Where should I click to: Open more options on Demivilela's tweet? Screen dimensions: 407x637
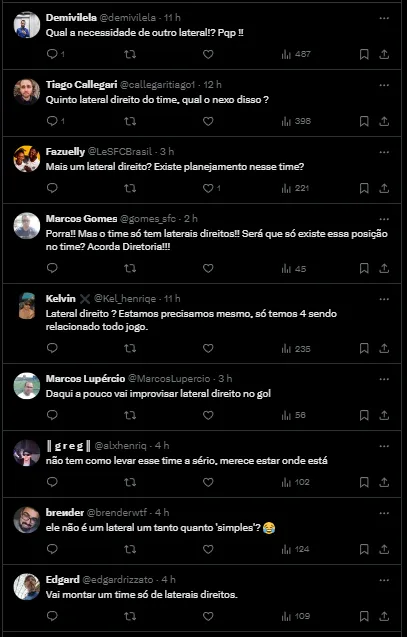(x=384, y=18)
